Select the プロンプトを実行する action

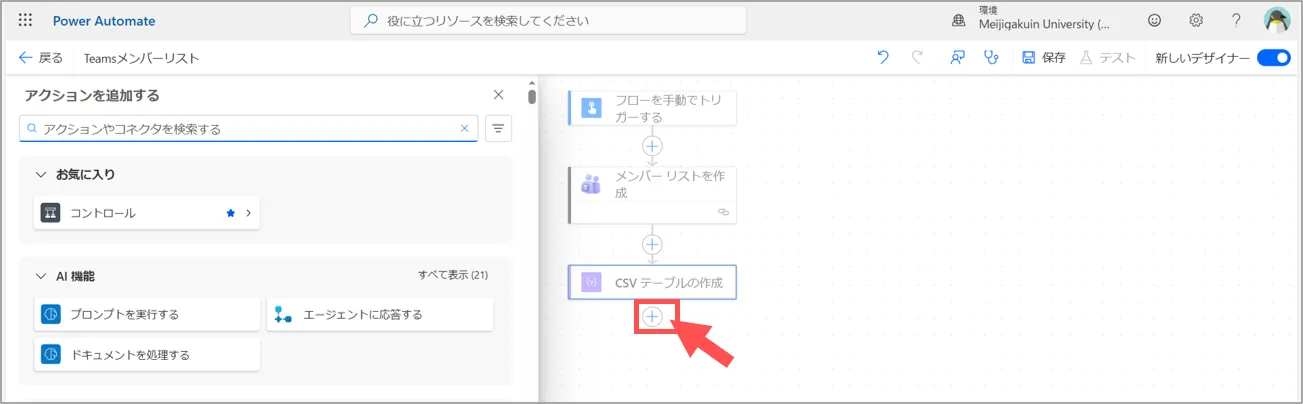point(147,314)
